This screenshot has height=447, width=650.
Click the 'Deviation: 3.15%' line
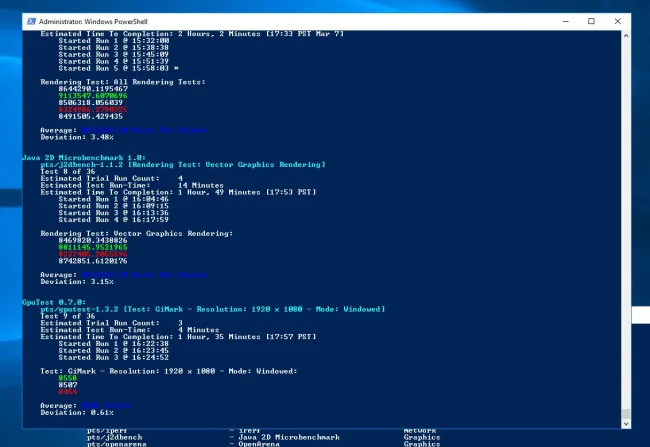(77, 282)
